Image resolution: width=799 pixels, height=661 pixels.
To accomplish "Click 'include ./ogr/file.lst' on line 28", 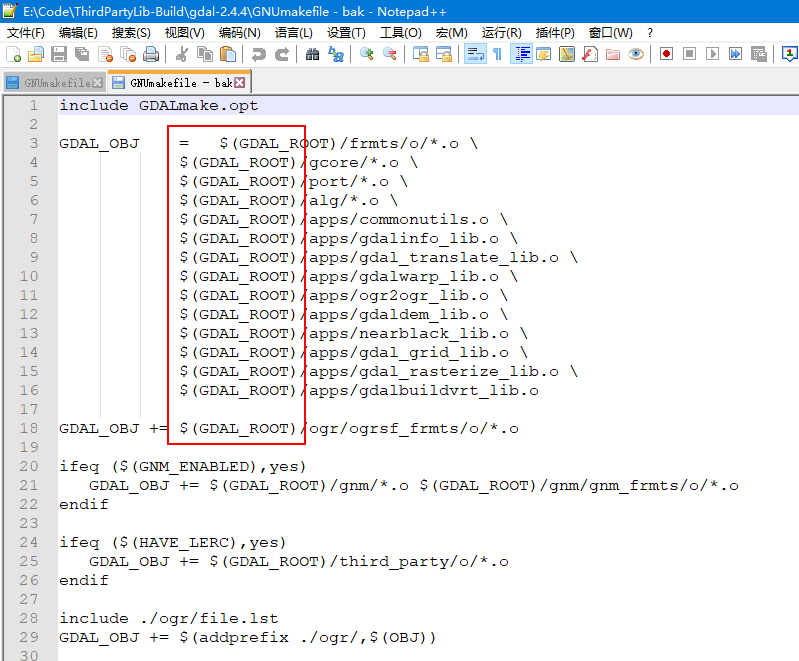I will pos(169,618).
